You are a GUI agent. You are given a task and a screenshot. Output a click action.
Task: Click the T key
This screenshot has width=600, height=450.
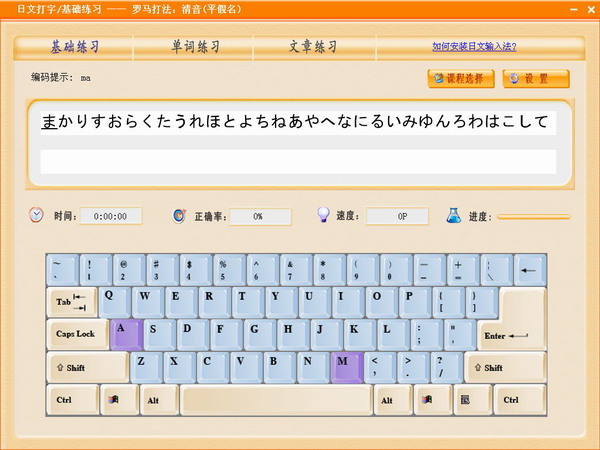[x=248, y=302]
